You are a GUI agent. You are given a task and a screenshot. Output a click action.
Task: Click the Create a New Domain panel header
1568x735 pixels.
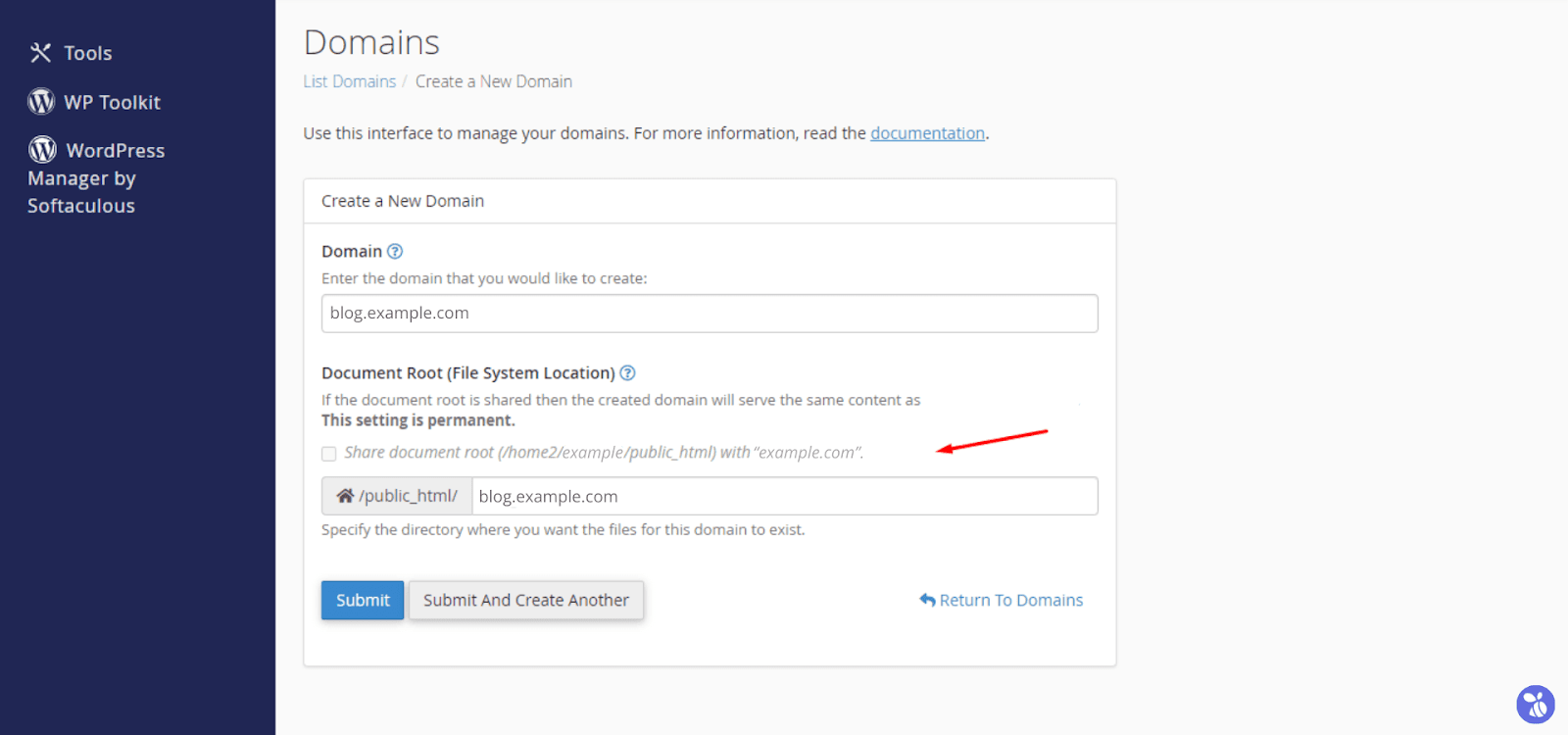710,201
